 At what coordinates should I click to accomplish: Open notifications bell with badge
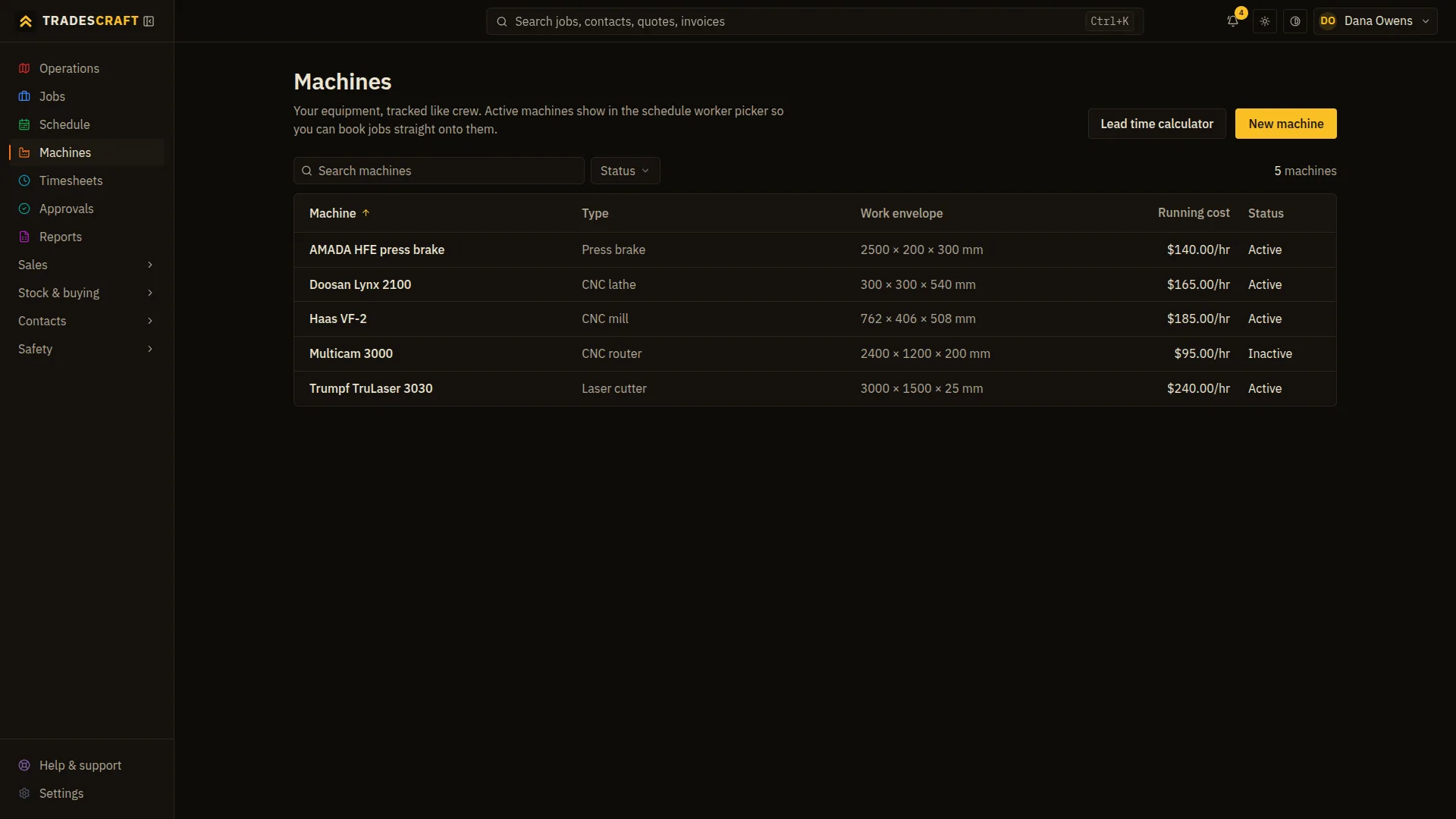[1233, 21]
